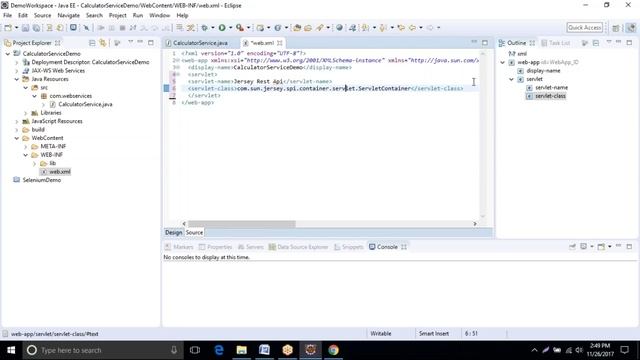Collapse the servlet node in Outline
Screen dimensions: 640x360
(x=511, y=79)
